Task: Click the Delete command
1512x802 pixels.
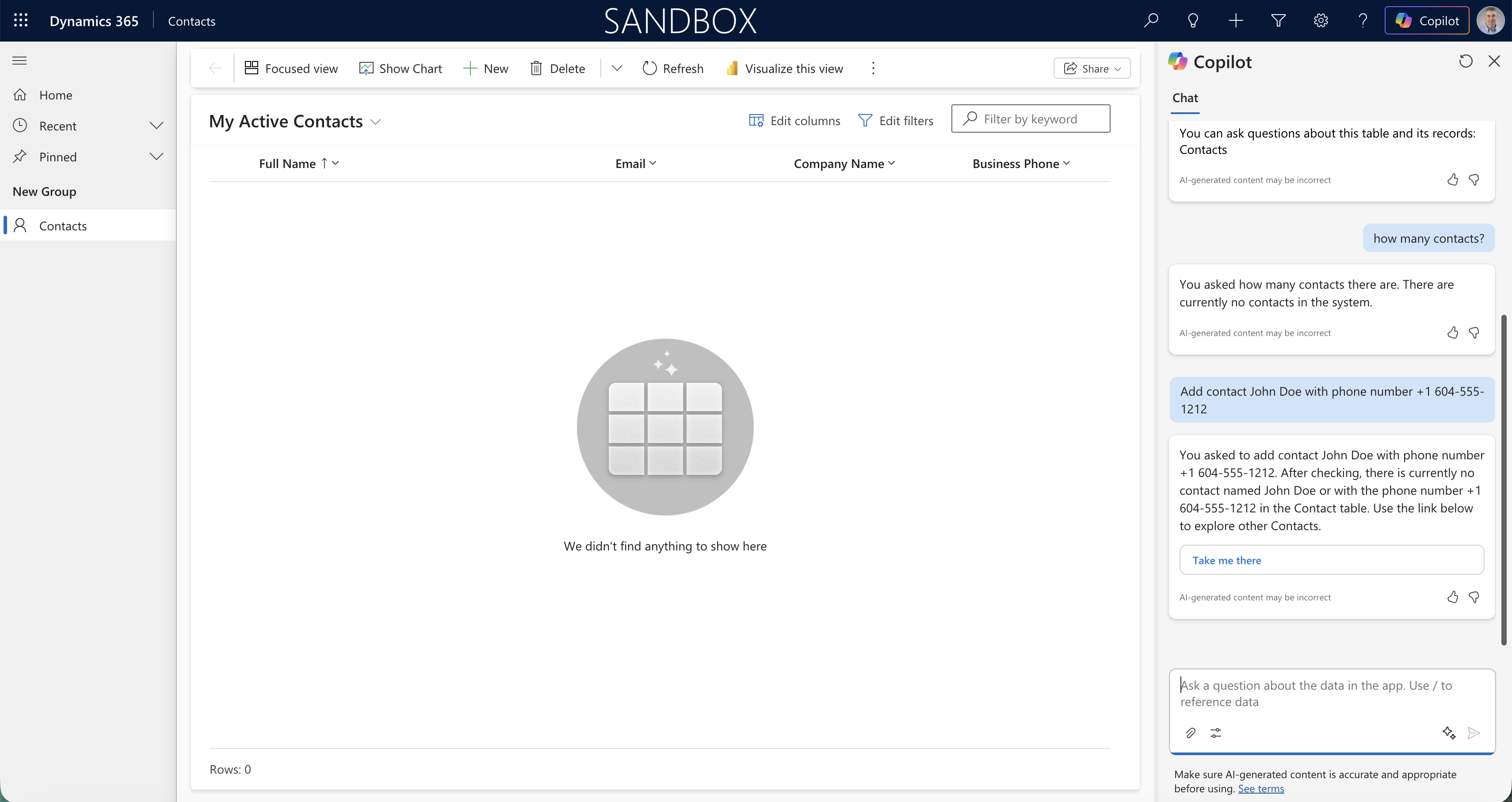Action: 557,68
